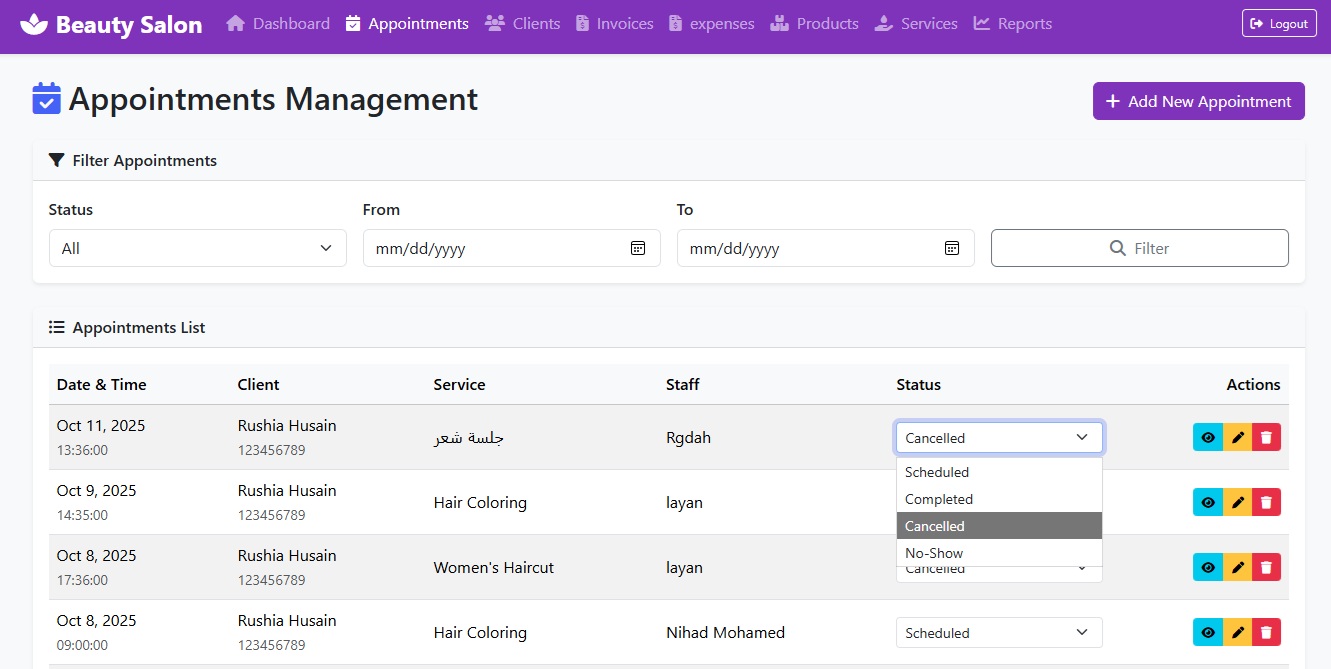Image resolution: width=1331 pixels, height=669 pixels.
Task: Click the edit pencil for Oct 9 appointment
Action: (1236, 502)
